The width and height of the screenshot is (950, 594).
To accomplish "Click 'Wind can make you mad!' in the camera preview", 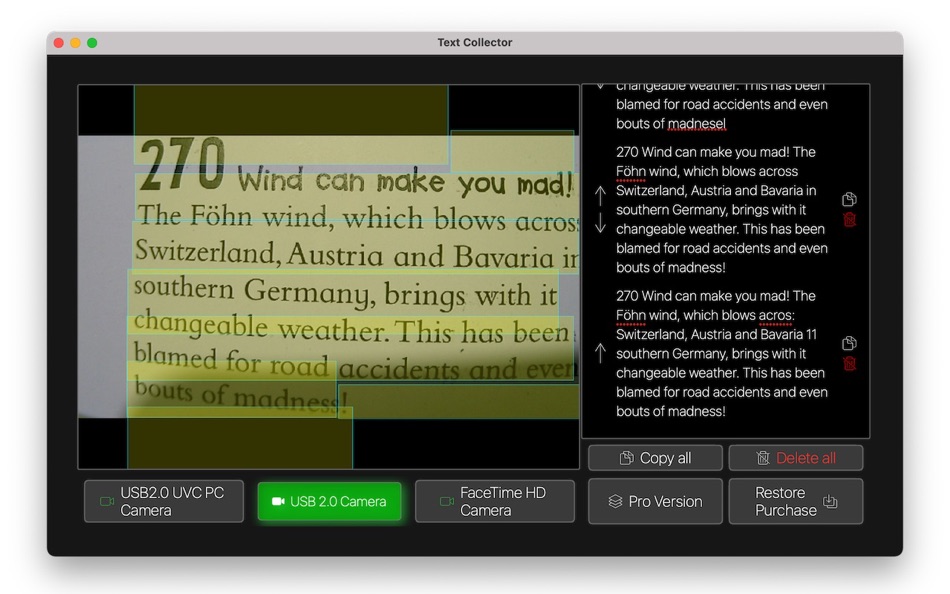I will (405, 181).
